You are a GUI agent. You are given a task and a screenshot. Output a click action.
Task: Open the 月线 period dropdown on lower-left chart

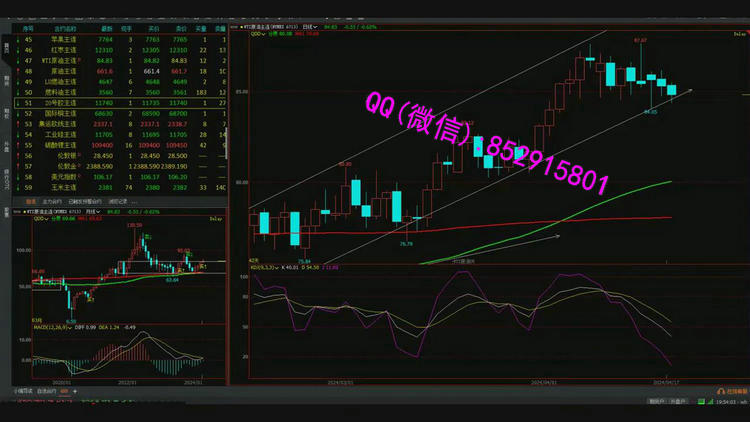96,212
